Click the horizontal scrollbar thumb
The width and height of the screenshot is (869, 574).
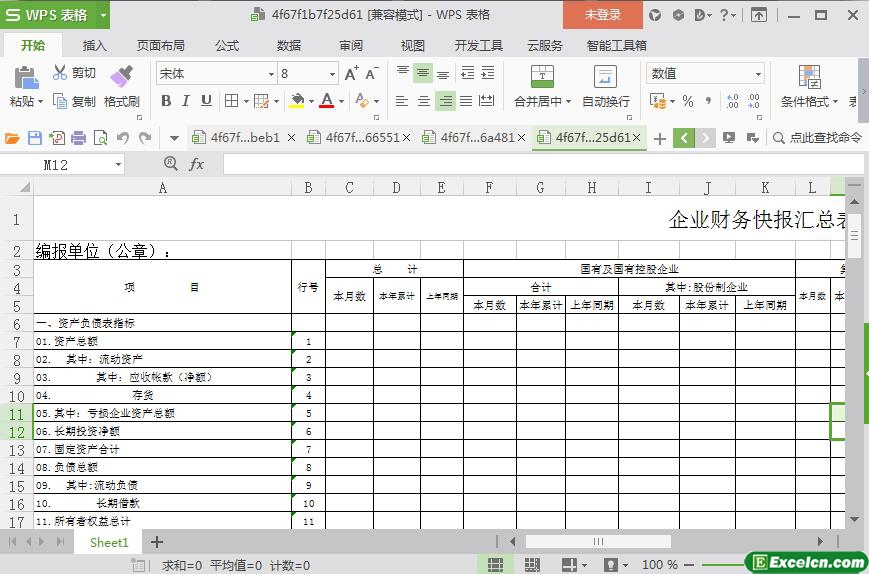[598, 541]
